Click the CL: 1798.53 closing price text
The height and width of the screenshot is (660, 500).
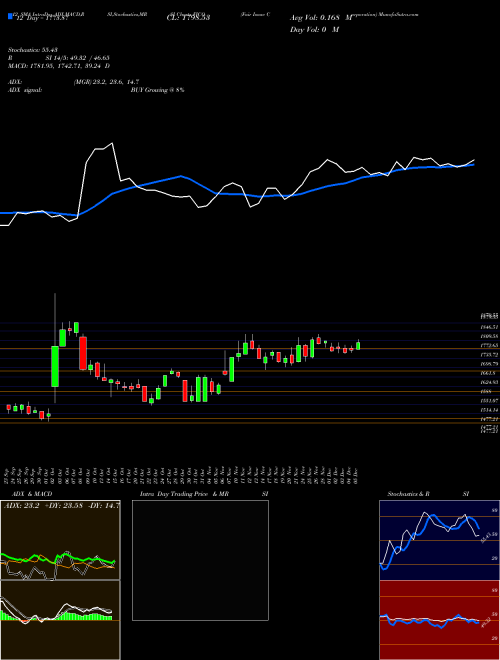click(188, 18)
